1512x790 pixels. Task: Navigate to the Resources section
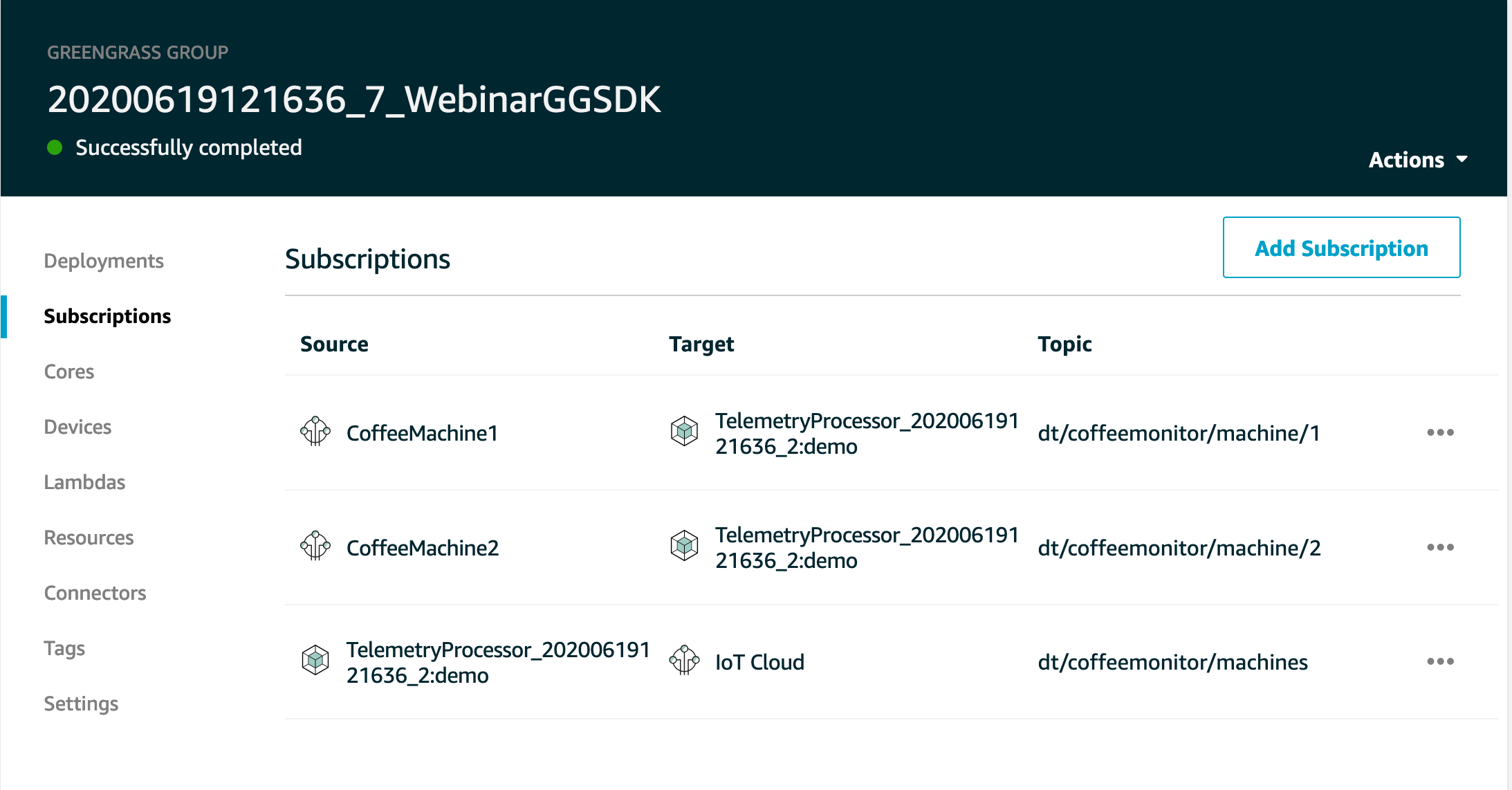coord(88,537)
